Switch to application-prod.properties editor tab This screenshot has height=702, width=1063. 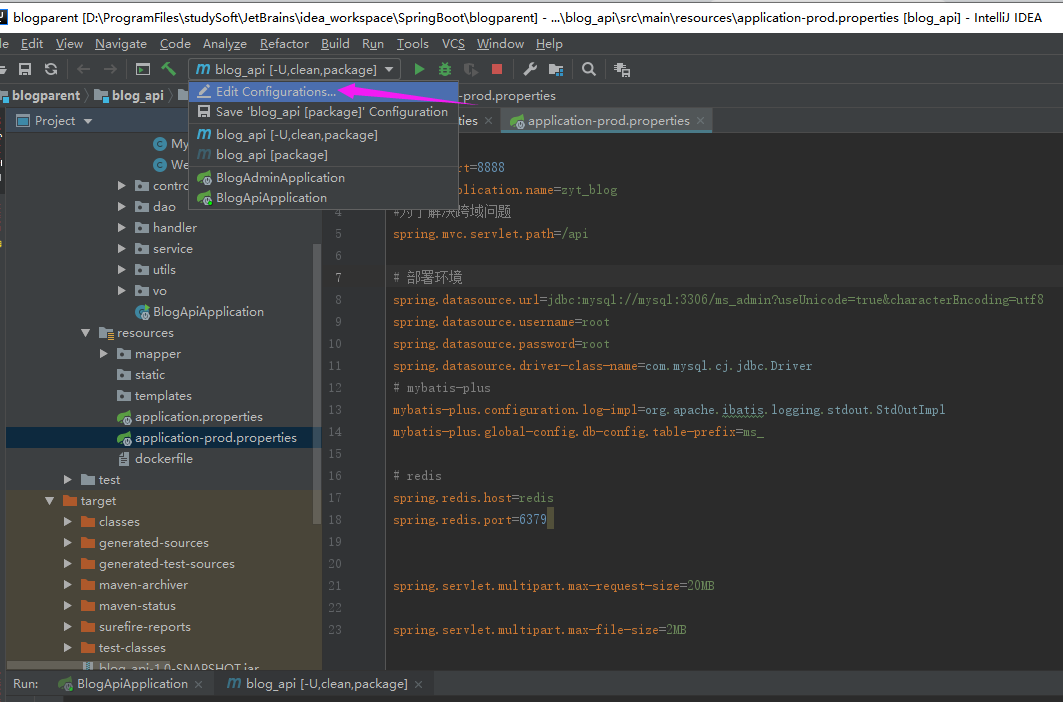point(608,121)
